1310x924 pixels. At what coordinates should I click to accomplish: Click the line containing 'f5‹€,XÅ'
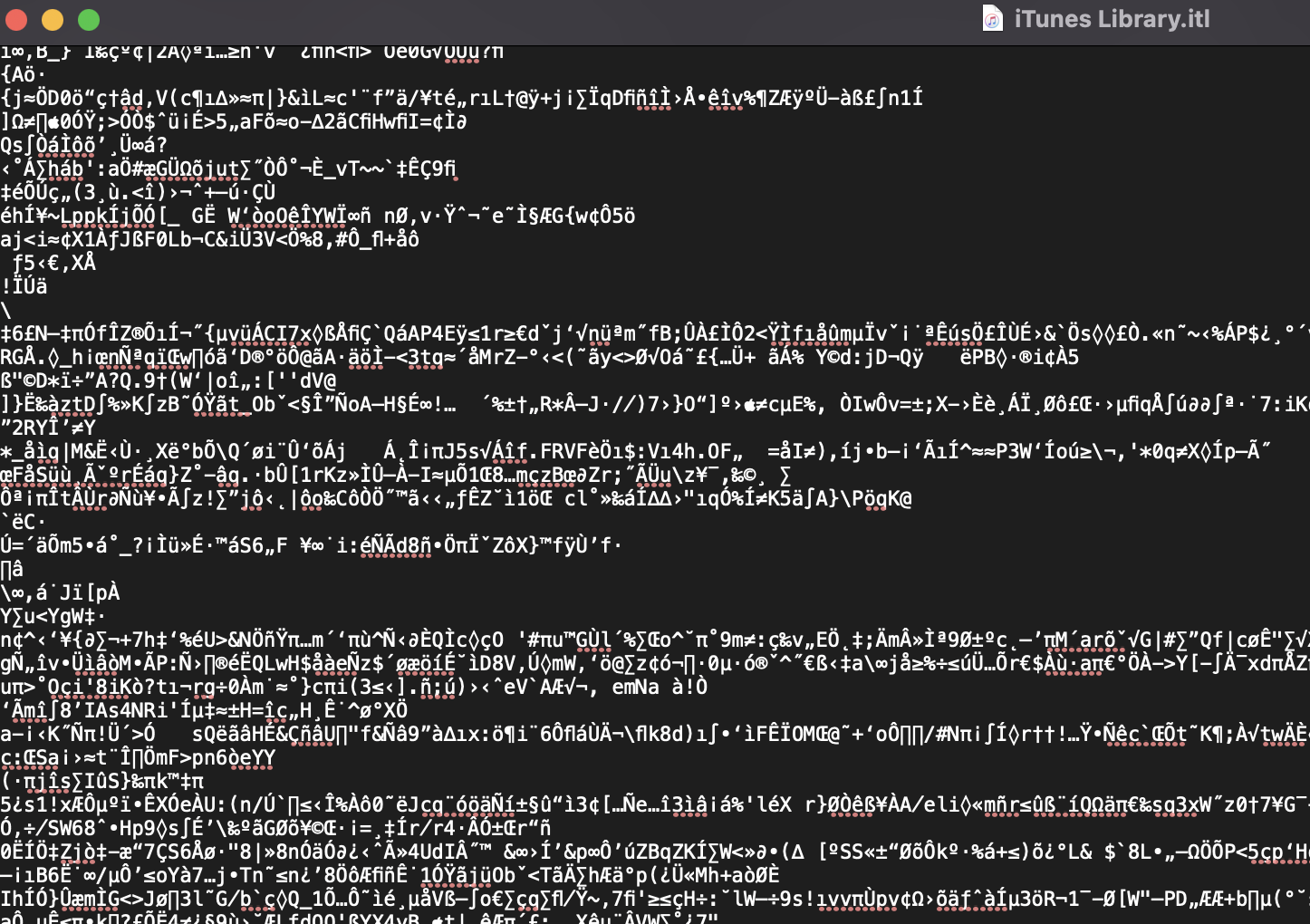tap(54, 263)
